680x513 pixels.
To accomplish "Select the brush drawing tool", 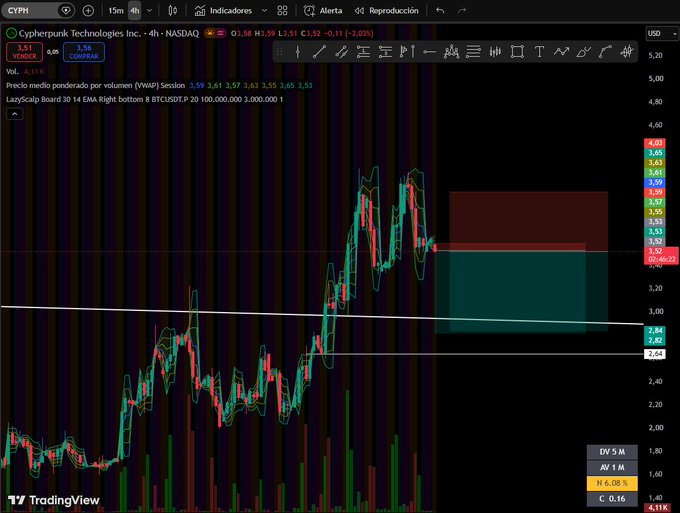I will pos(583,52).
